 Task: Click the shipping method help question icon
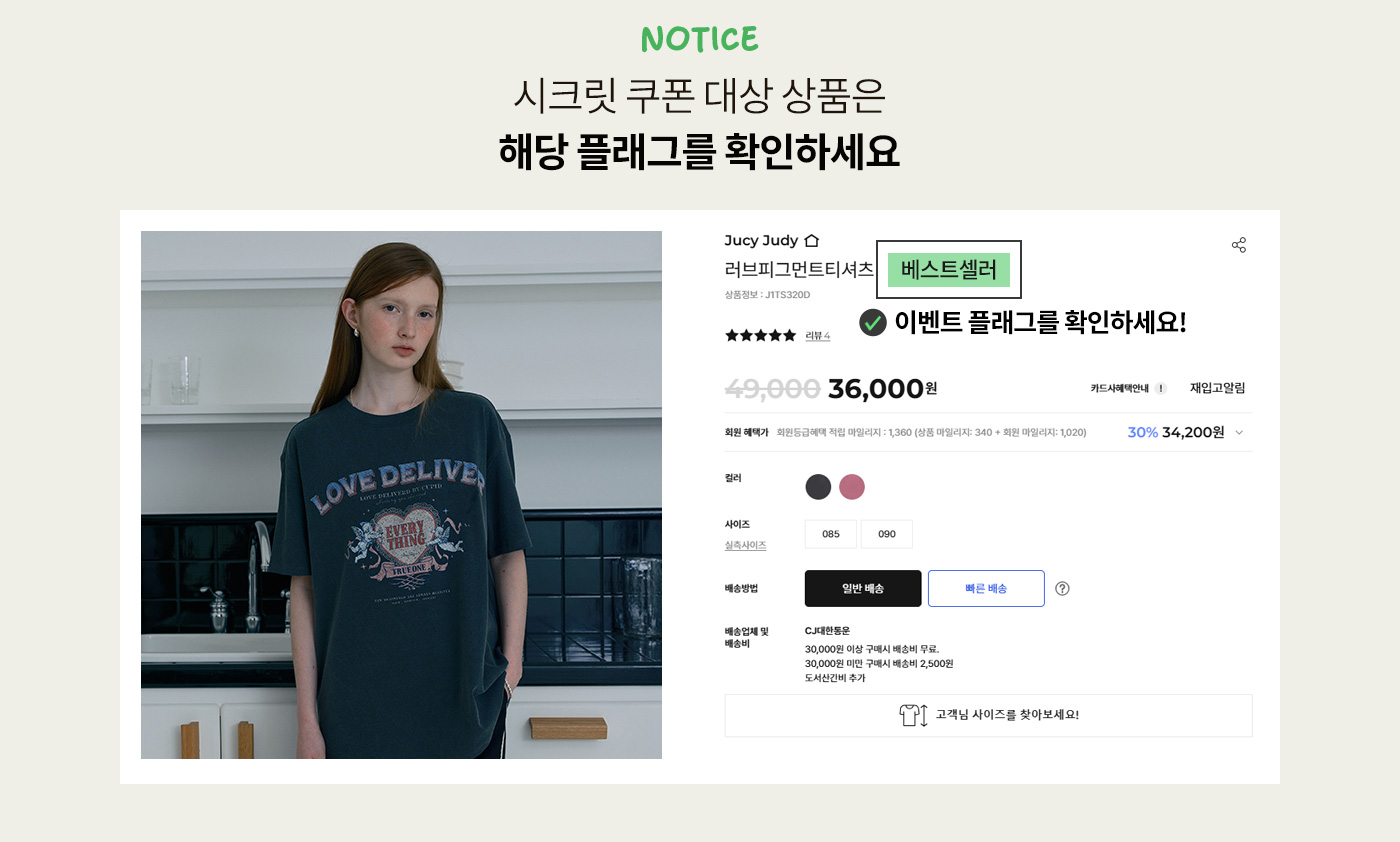(1062, 588)
